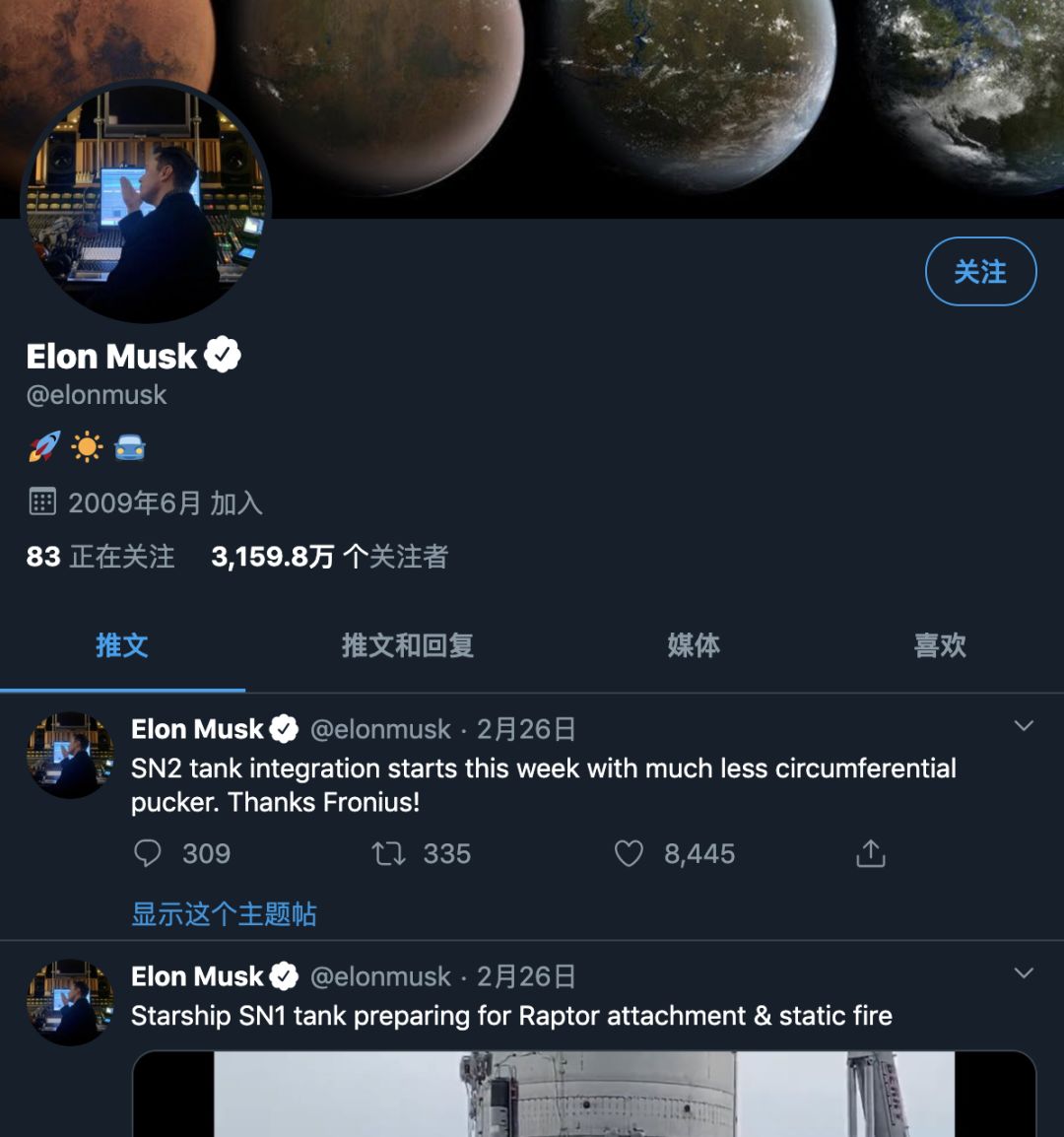
Task: Click avatar on the Starship SN1 tweet
Action: pyautogui.click(x=70, y=1003)
